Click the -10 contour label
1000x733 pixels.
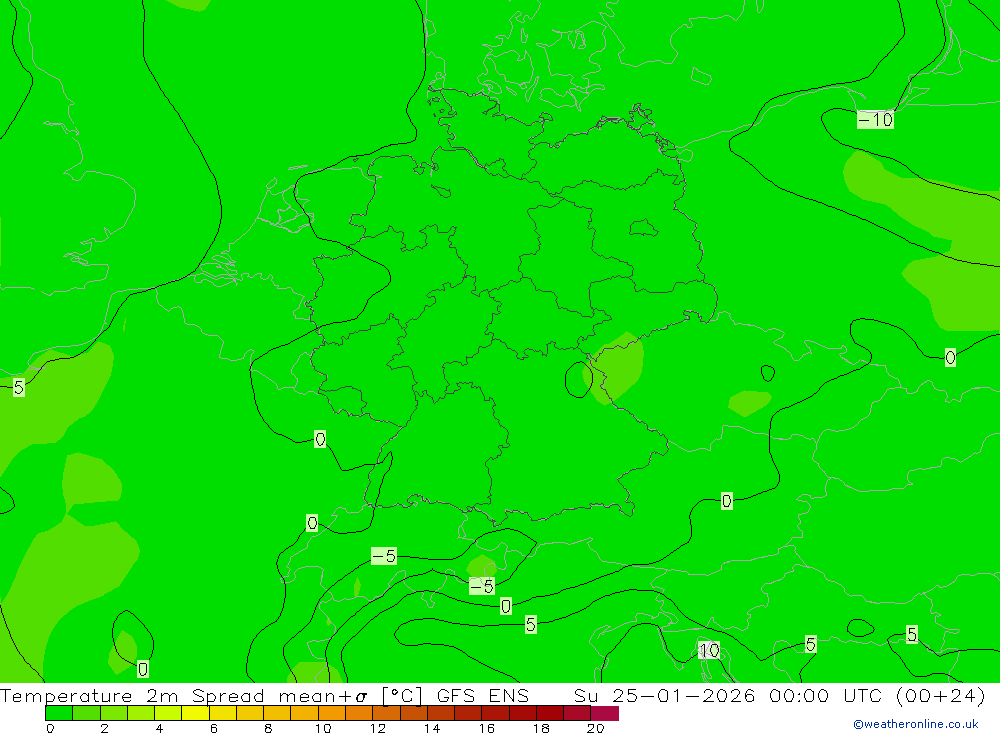[875, 120]
